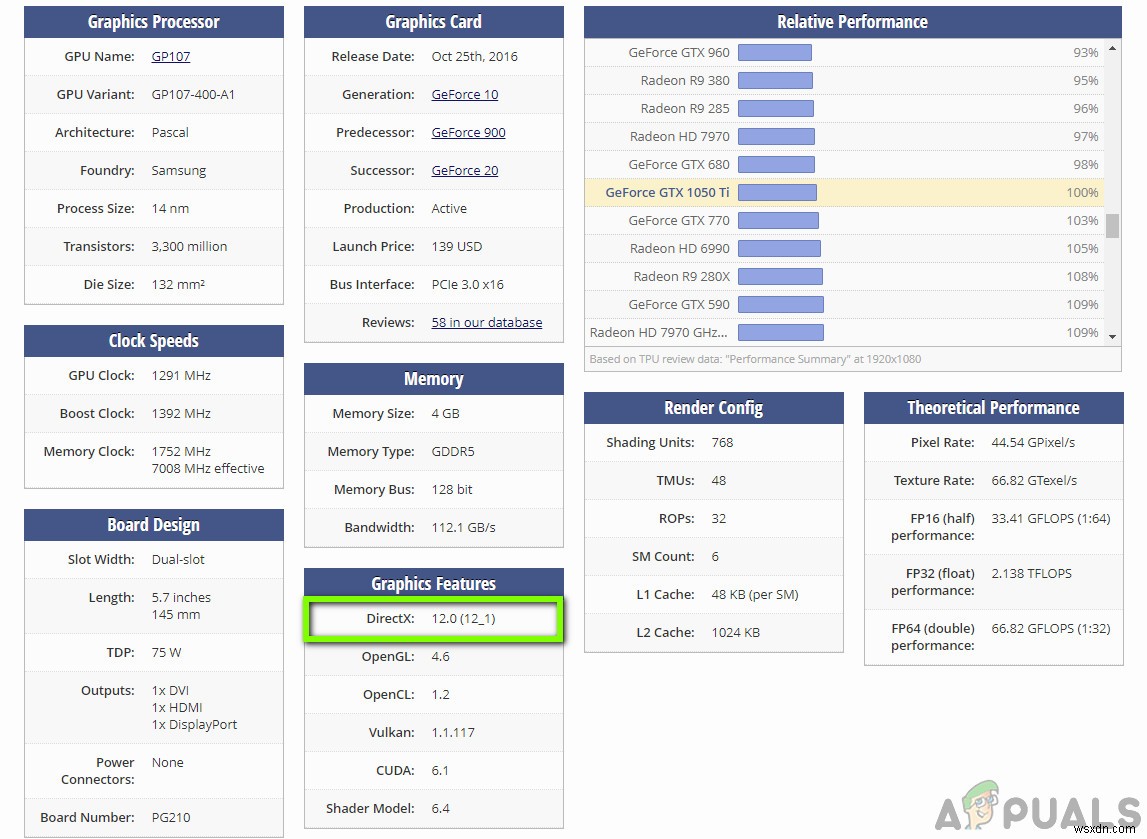Select the Radeon HD 7970 GHz entry
This screenshot has height=839, width=1147.
[659, 333]
